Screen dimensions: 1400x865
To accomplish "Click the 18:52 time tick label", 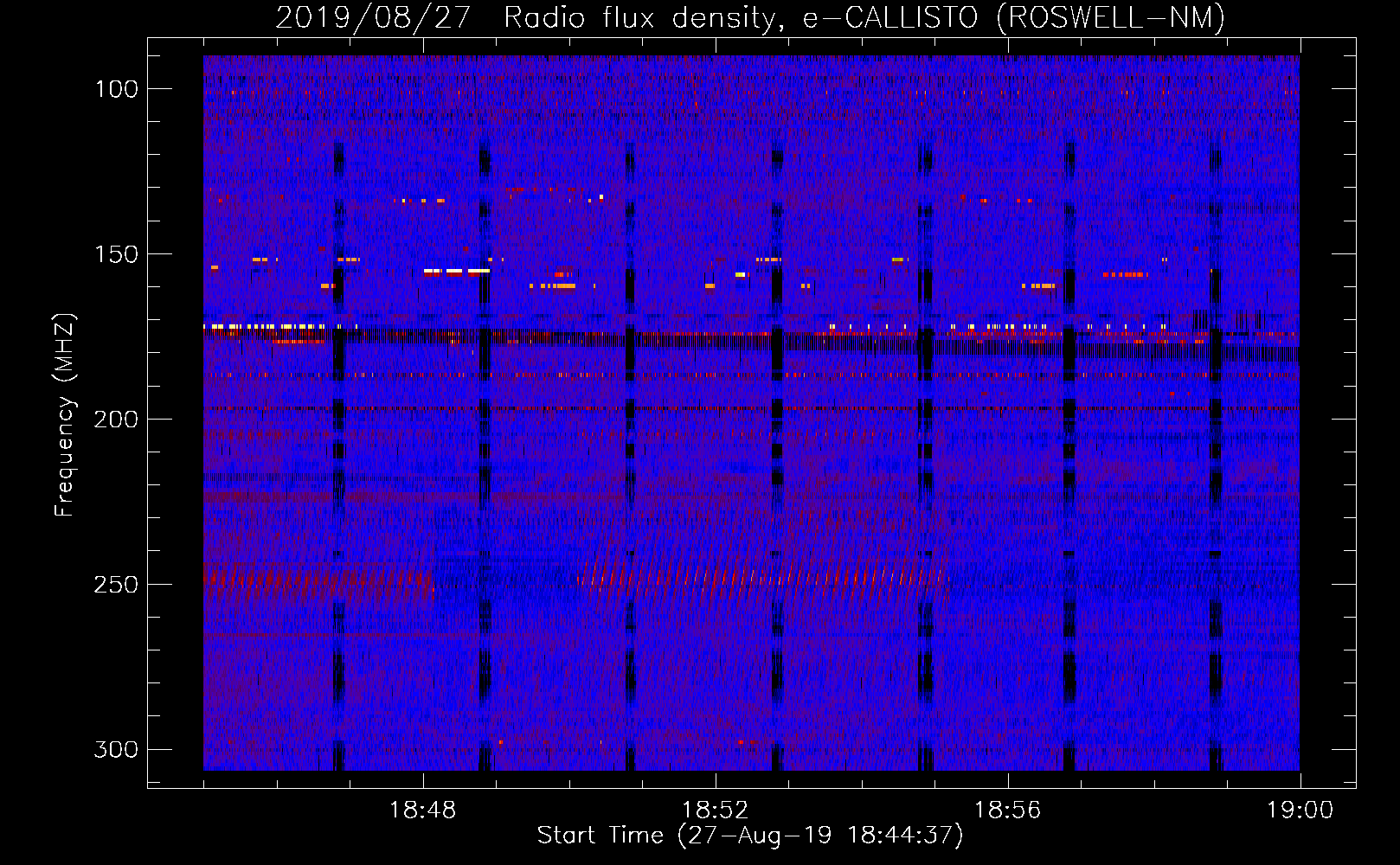I will coord(716,811).
